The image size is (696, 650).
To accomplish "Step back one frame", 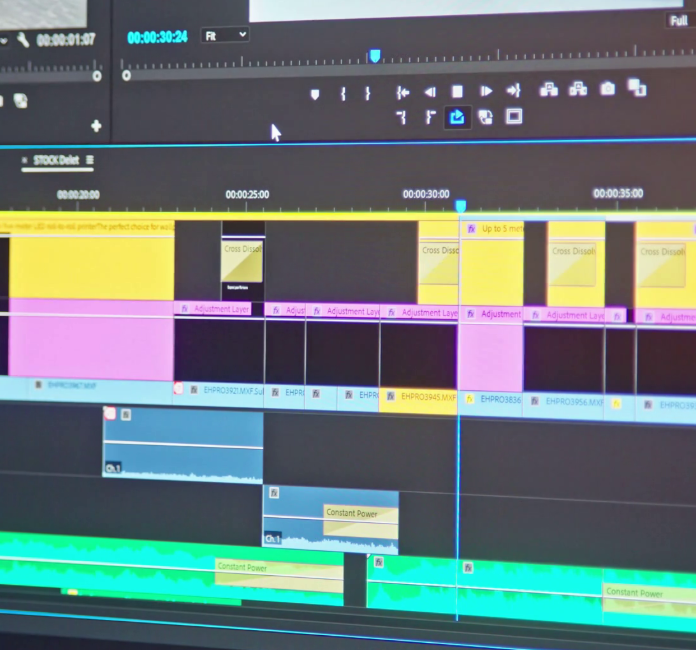I will coord(430,92).
